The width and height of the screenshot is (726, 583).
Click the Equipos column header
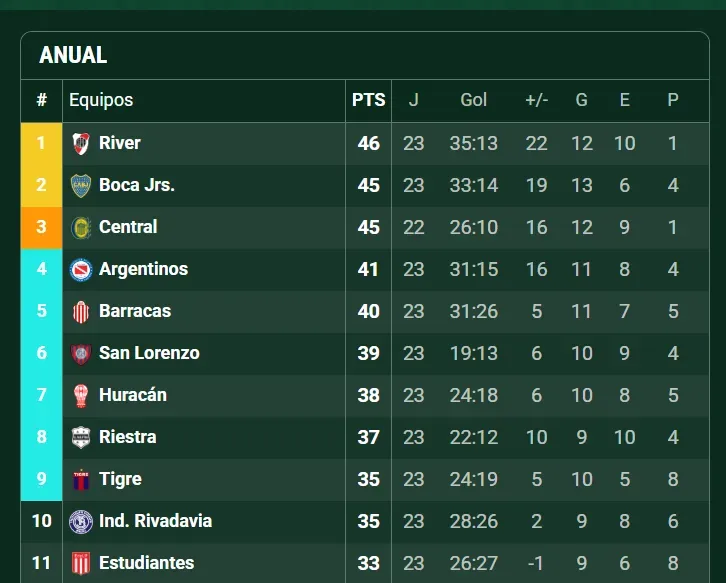(x=101, y=100)
